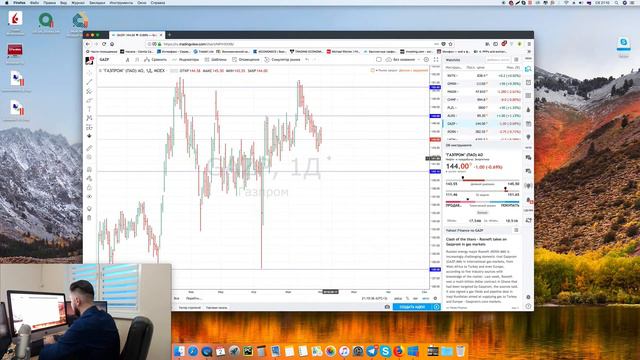Open the Firefox hamburger menu
640x360 pixels.
point(529,44)
